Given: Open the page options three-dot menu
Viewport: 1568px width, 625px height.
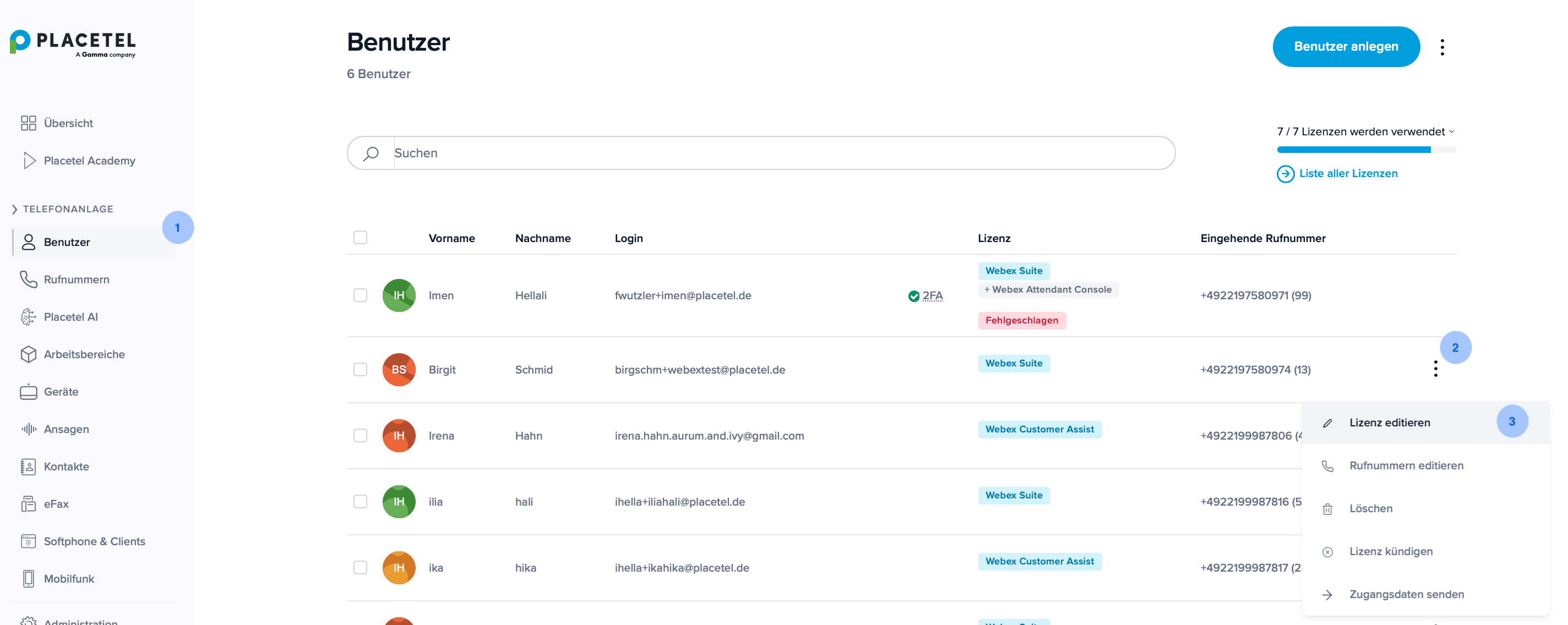Looking at the screenshot, I should pos(1442,47).
